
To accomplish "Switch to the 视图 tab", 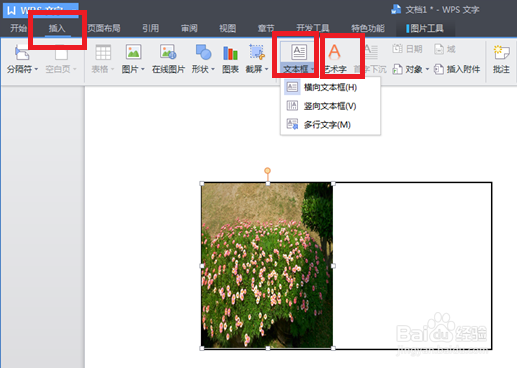I will 228,28.
